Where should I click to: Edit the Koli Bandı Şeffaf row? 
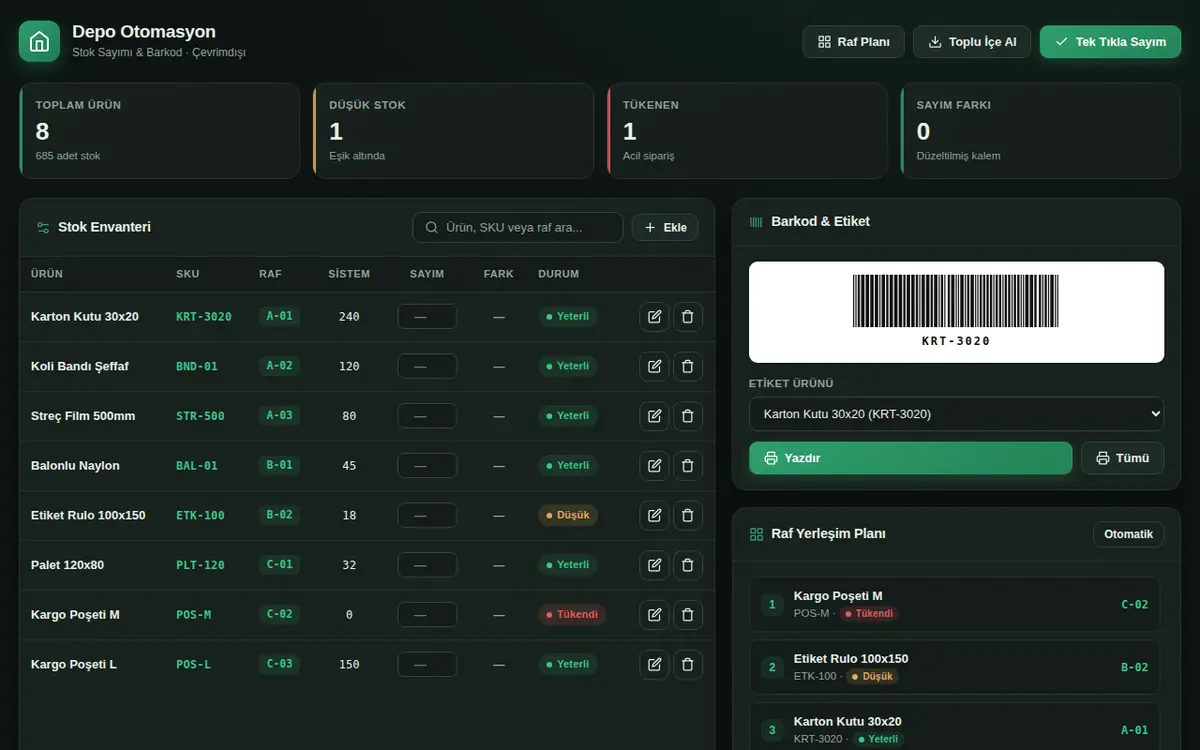pyautogui.click(x=654, y=366)
